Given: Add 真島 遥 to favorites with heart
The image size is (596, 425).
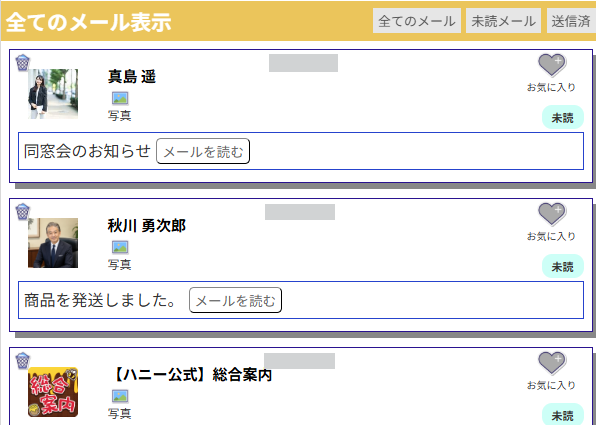Looking at the screenshot, I should click(552, 65).
